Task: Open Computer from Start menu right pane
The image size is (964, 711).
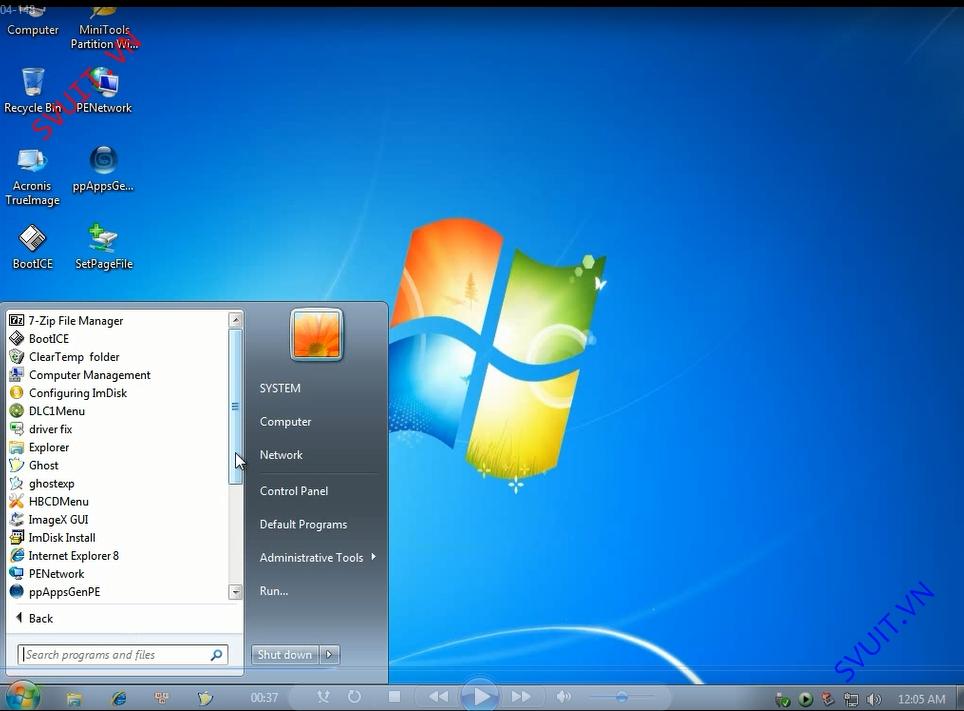Action: [285, 421]
